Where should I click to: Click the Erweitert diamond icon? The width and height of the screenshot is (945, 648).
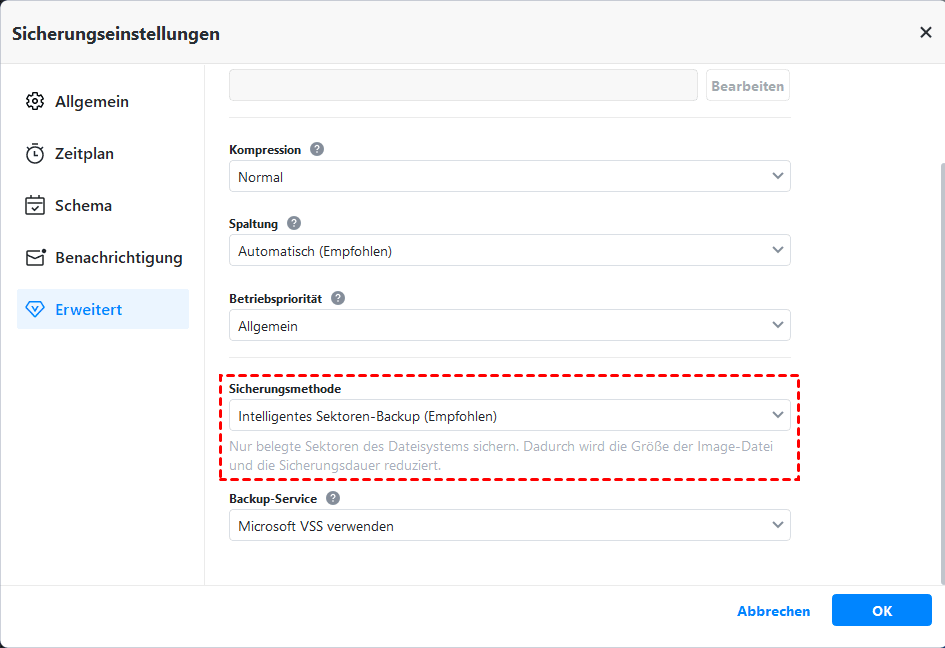pyautogui.click(x=35, y=310)
